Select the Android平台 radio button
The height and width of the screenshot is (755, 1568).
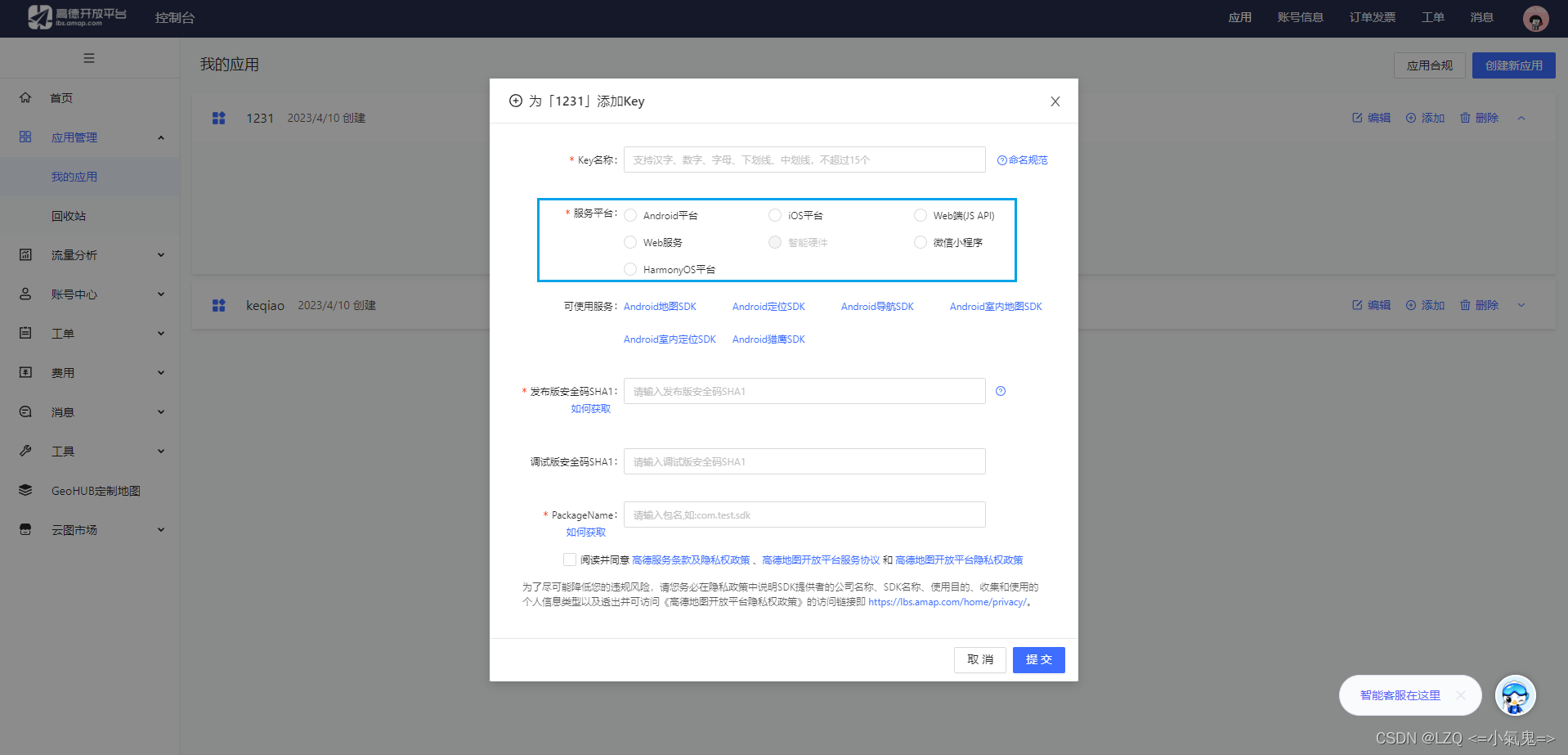point(630,215)
